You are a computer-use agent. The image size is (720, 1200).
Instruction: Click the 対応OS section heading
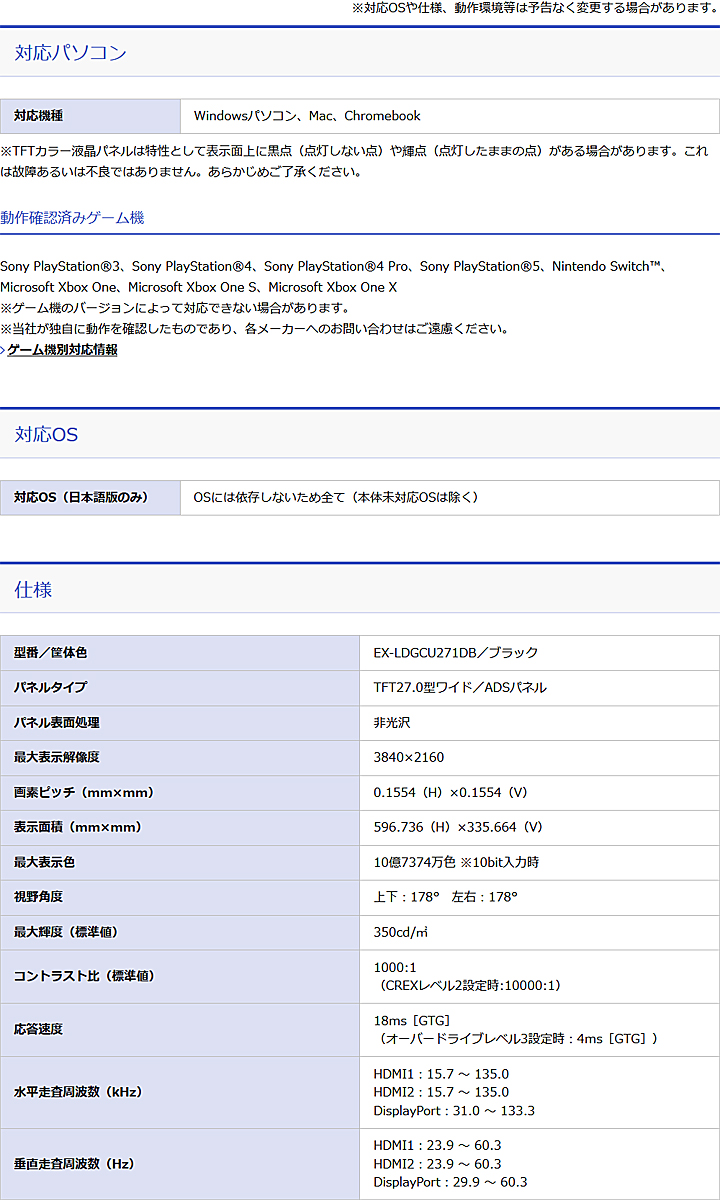tap(46, 435)
